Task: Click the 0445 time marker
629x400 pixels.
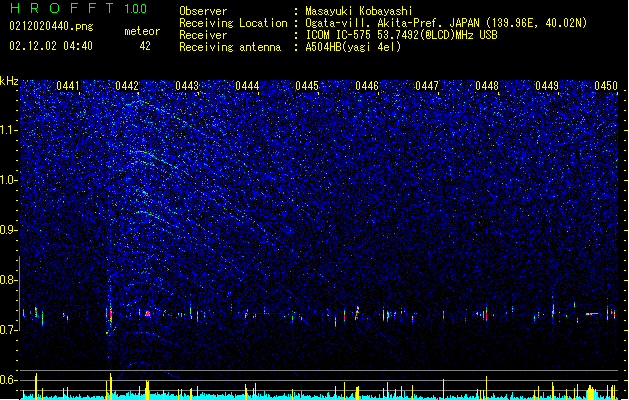Action: click(307, 86)
